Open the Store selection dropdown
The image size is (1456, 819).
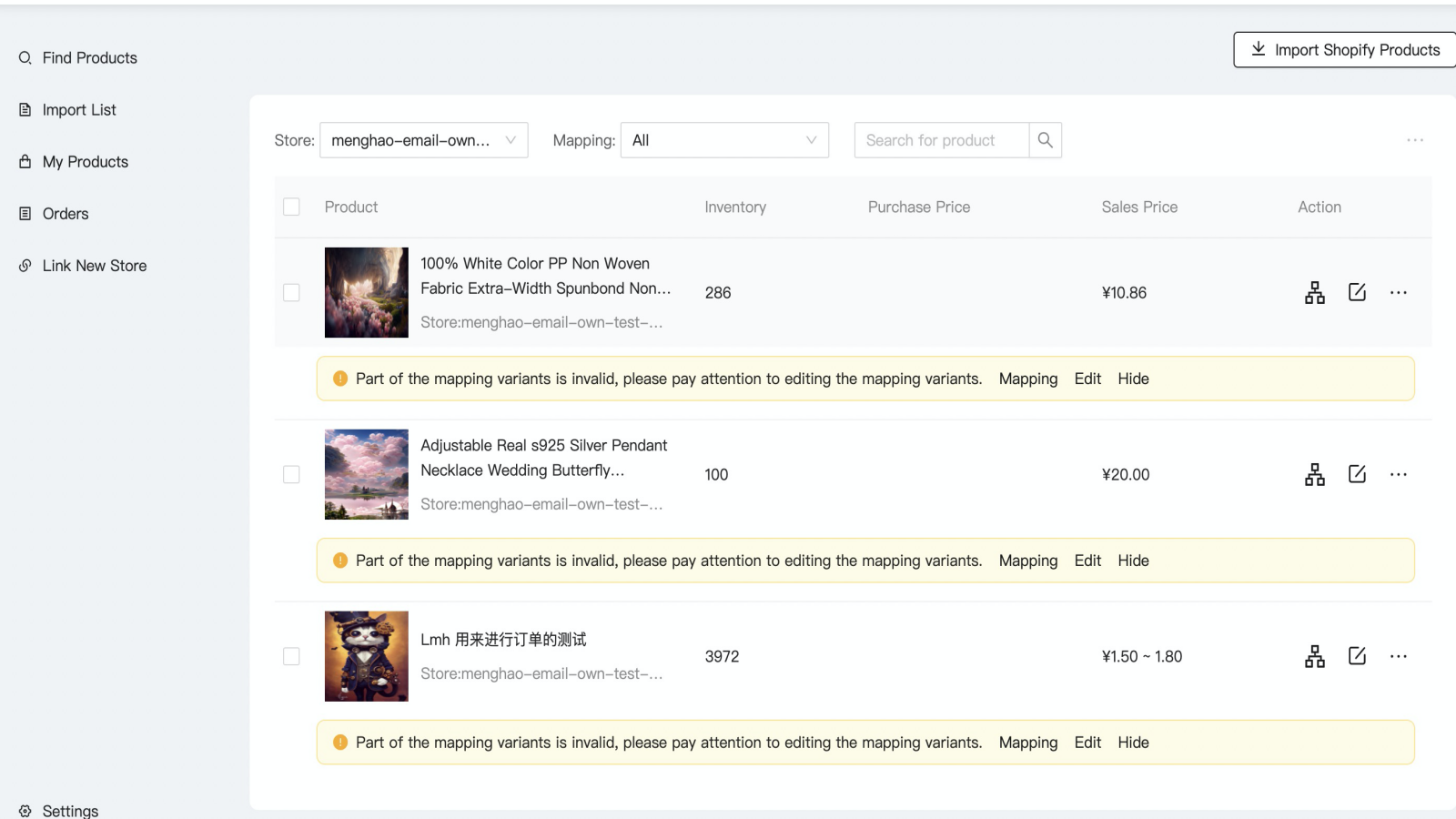tap(423, 140)
